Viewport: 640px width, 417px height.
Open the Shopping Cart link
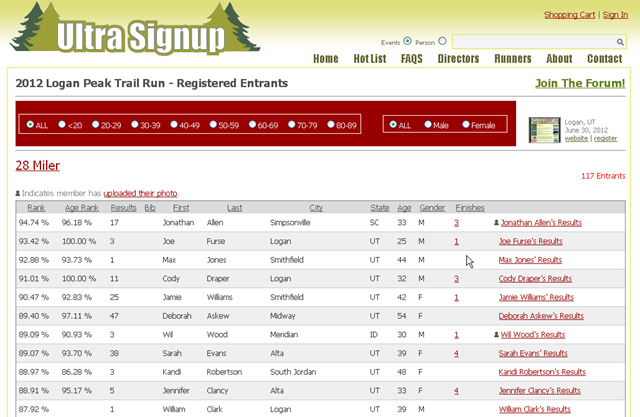click(569, 15)
